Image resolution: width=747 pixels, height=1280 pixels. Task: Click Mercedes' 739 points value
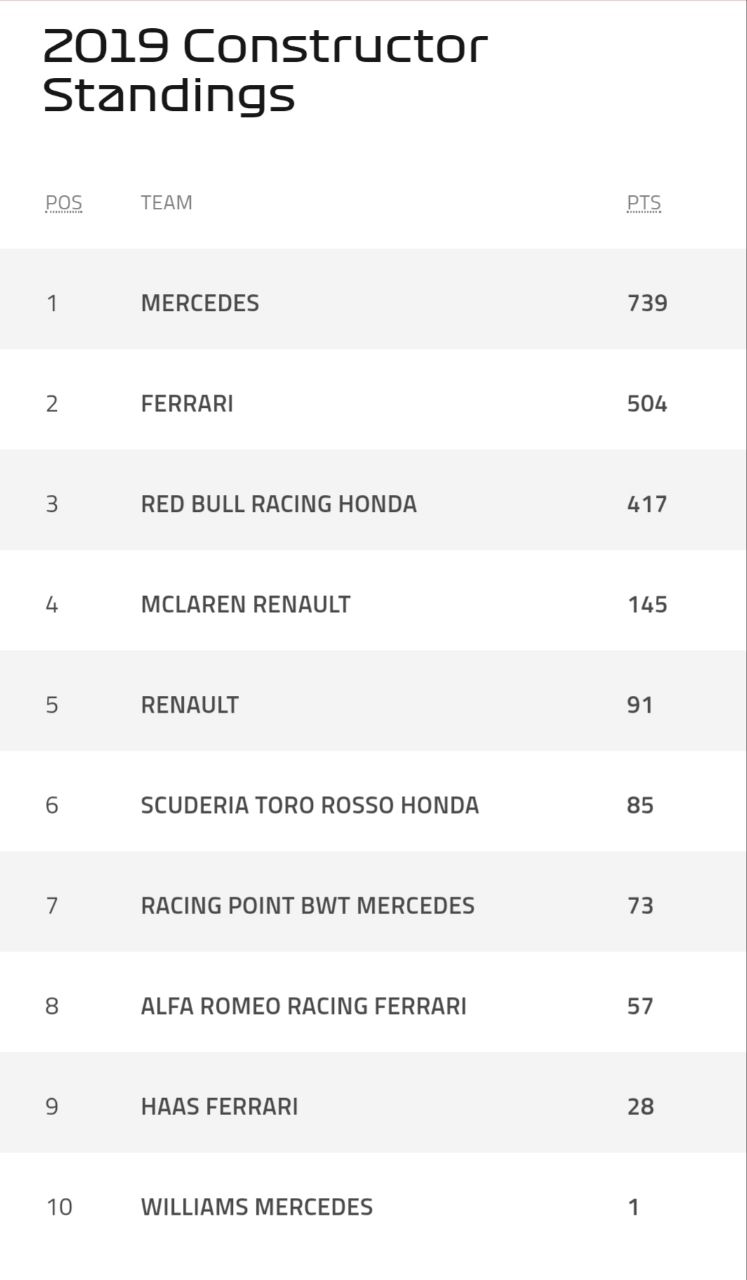click(x=647, y=303)
